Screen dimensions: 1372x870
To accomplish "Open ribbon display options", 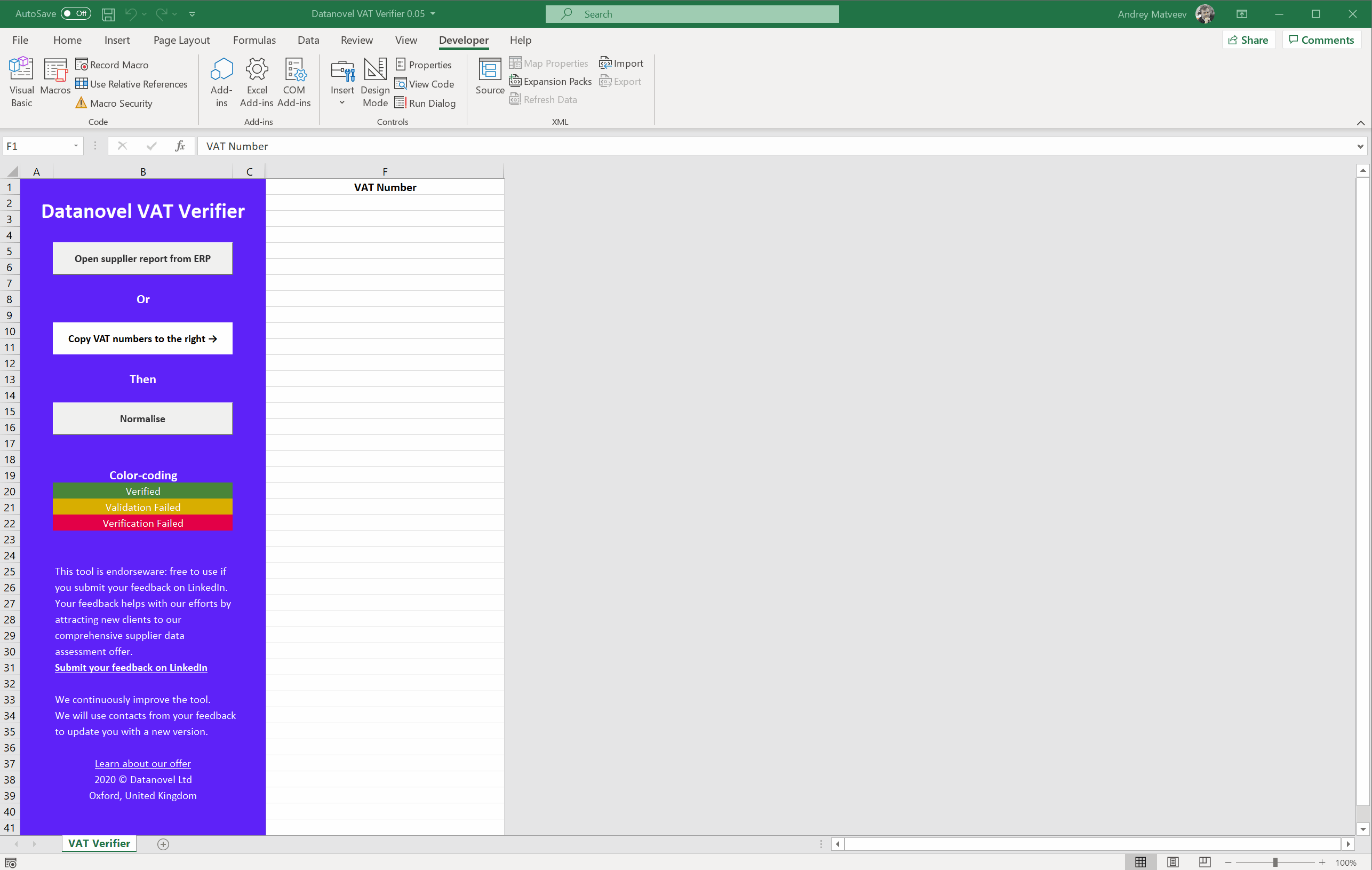I will [1242, 14].
